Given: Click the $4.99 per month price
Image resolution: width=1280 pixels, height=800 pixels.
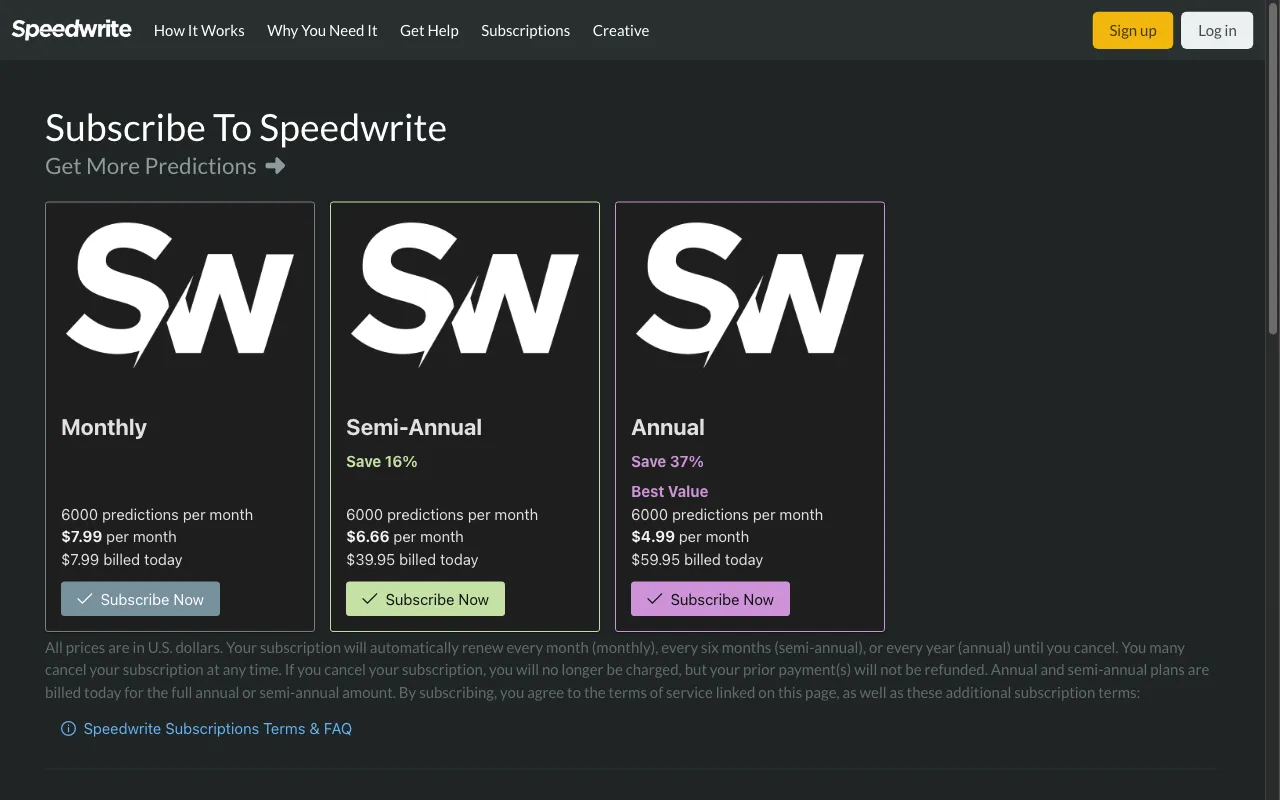Looking at the screenshot, I should pyautogui.click(x=690, y=537).
